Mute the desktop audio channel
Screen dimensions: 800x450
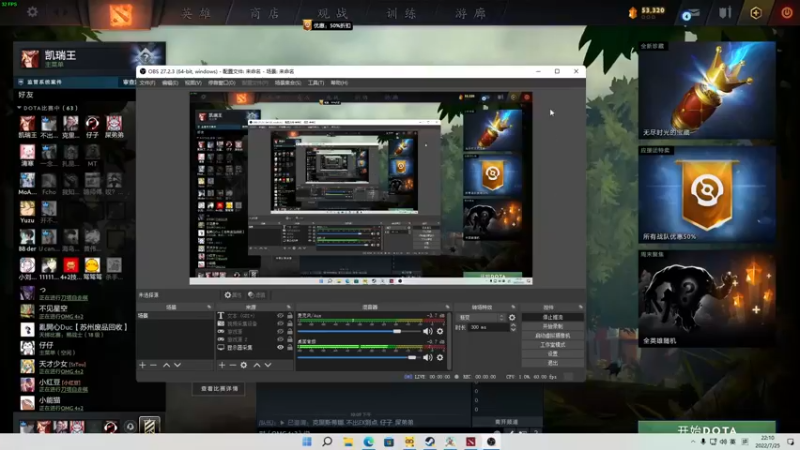pyautogui.click(x=428, y=358)
